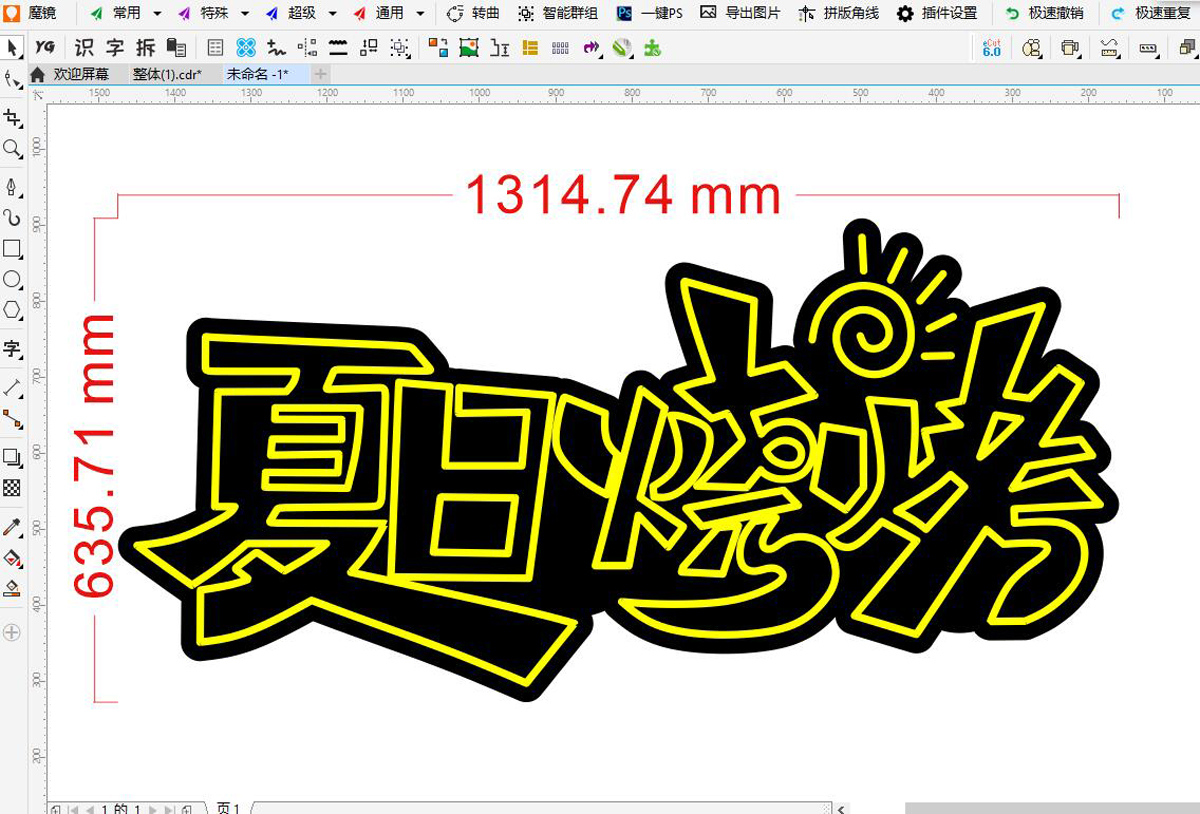Click the green puzzle plugin icon
The image size is (1200, 814).
[652, 47]
